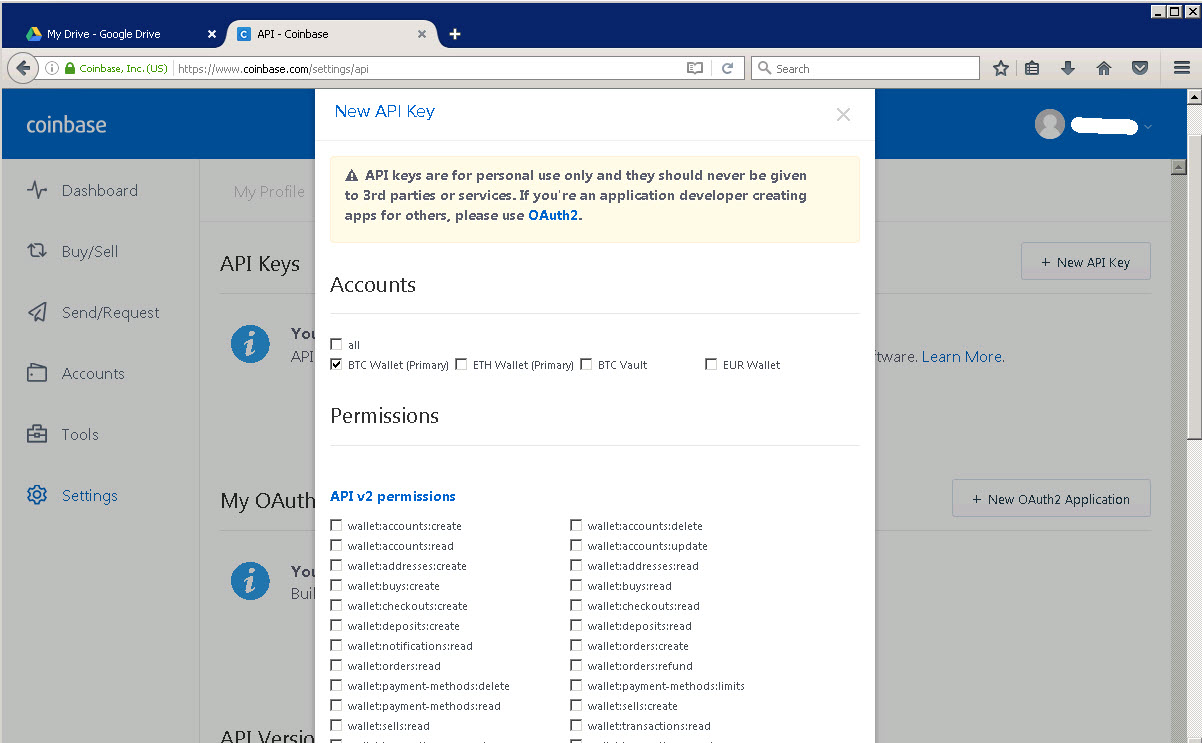Image resolution: width=1202 pixels, height=743 pixels.
Task: Click the My OAuth info icon
Action: 250,580
